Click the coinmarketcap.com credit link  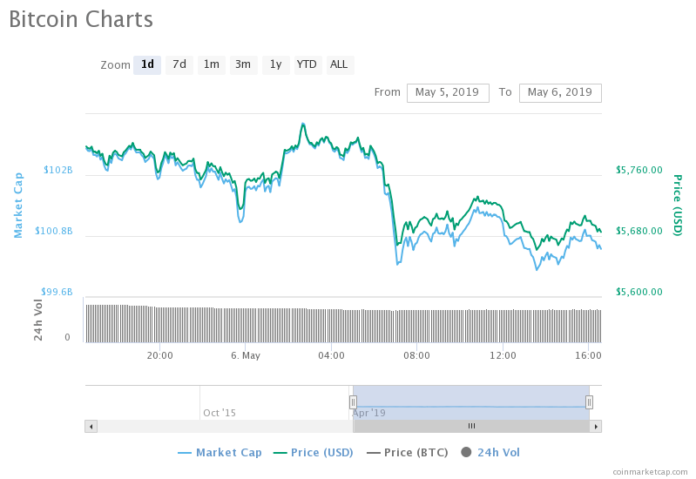click(650, 472)
